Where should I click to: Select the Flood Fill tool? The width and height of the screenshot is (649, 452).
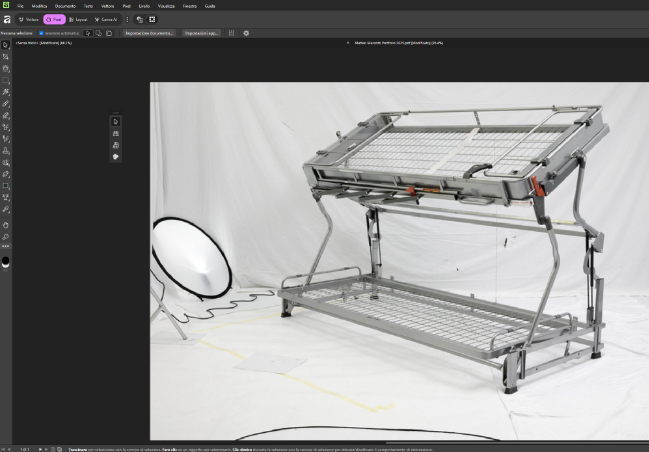click(5, 163)
